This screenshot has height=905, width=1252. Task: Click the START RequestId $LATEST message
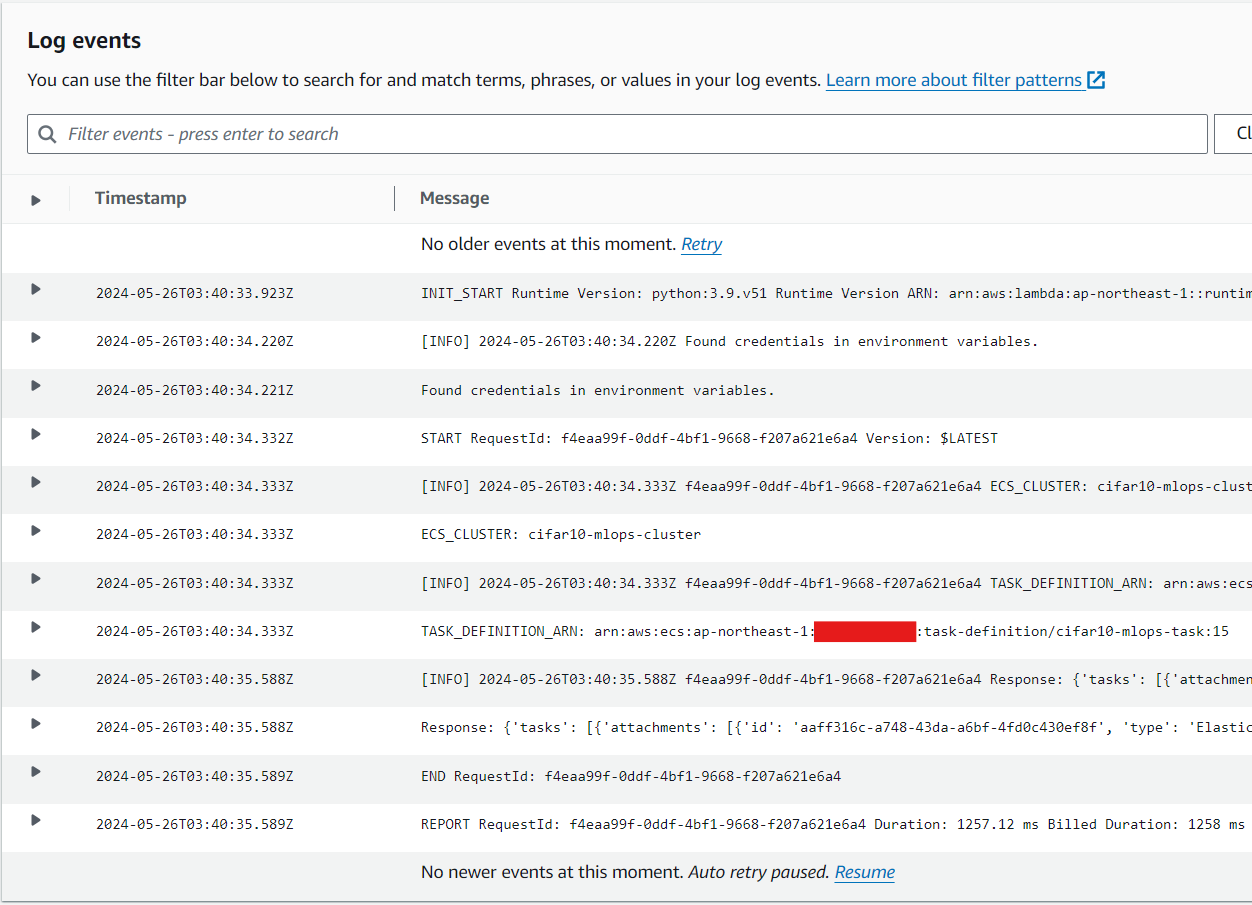pos(709,438)
